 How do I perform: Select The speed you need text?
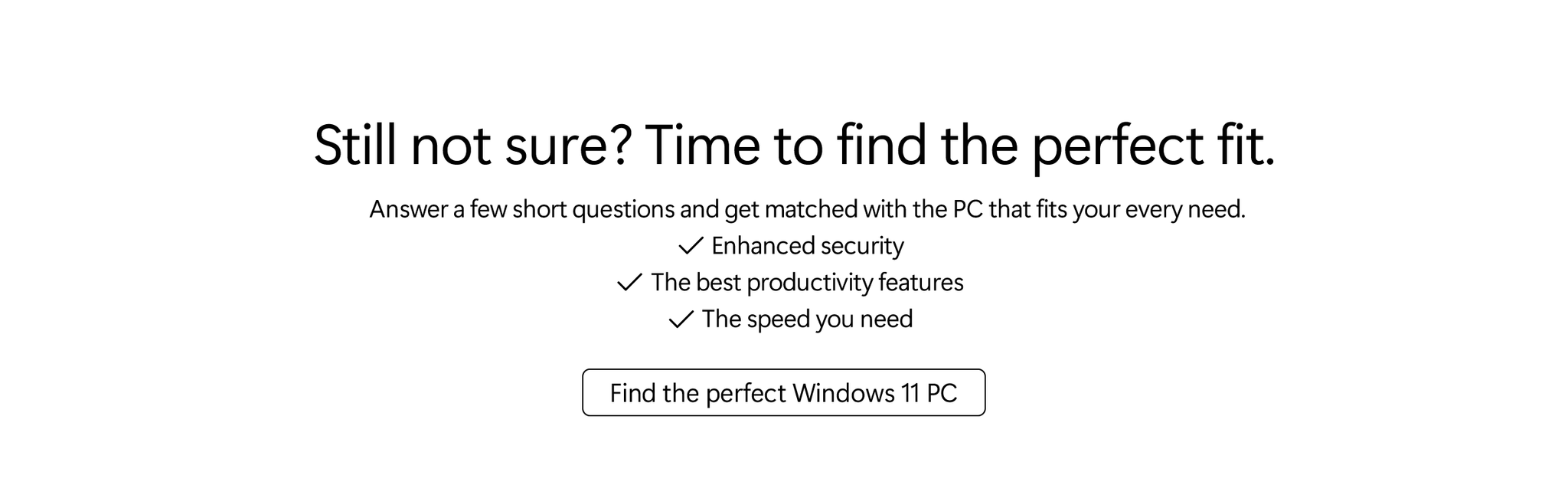click(x=808, y=319)
